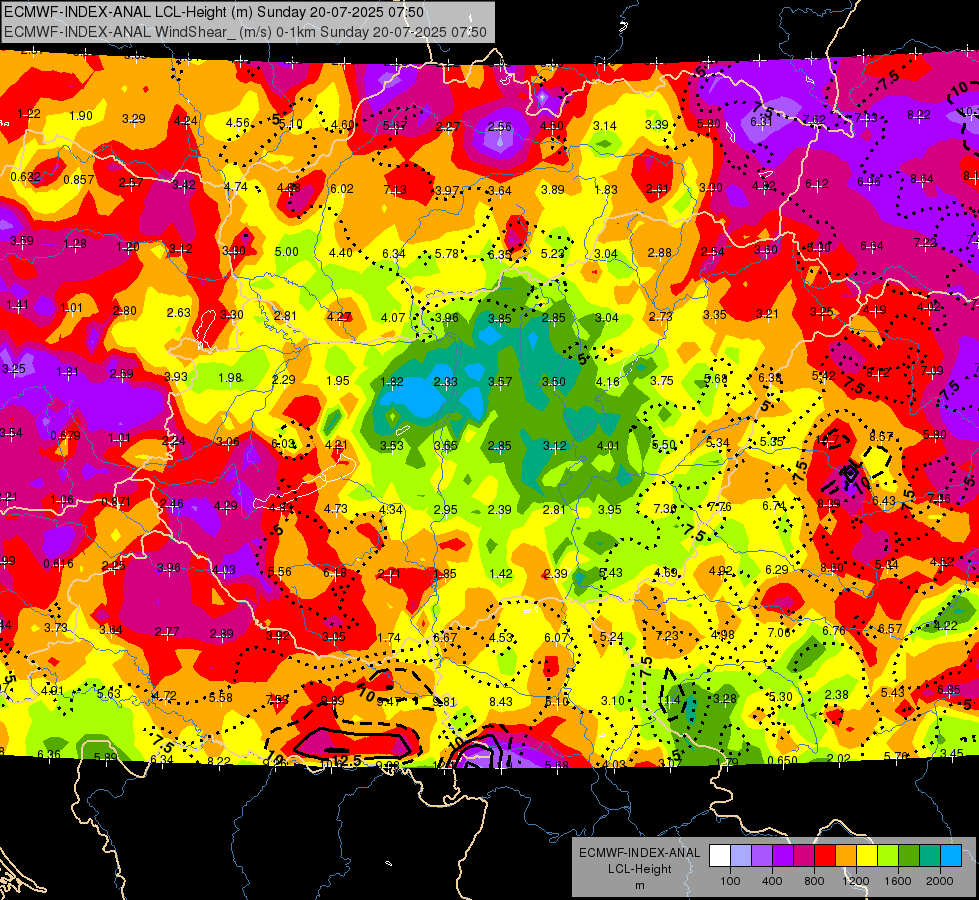This screenshot has height=900, width=979.
Task: Click the wind shear value 3.28
Action: (x=724, y=698)
